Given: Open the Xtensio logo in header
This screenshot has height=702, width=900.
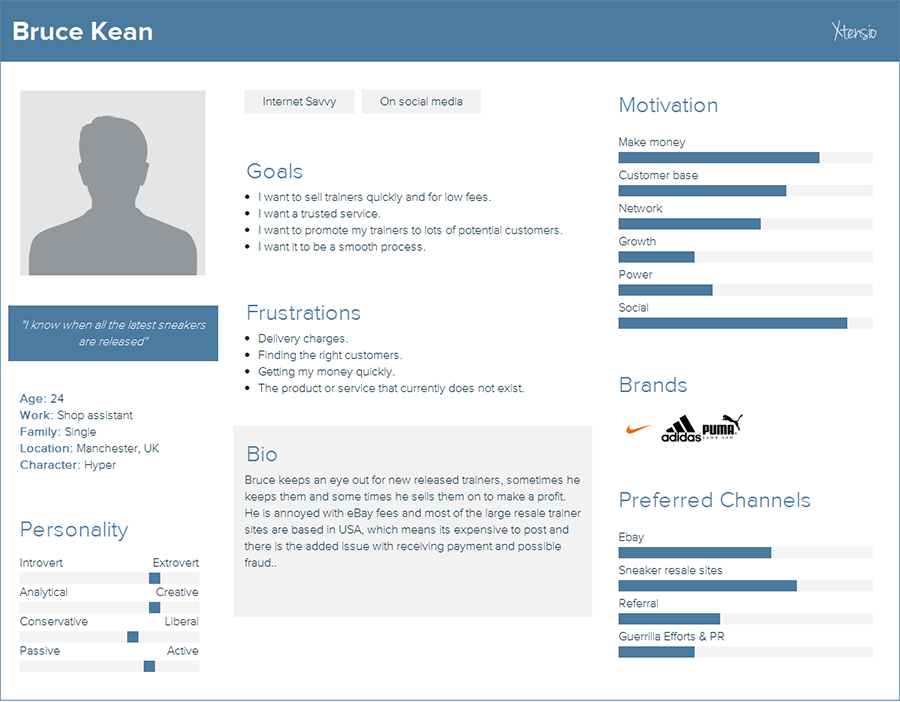Looking at the screenshot, I should pyautogui.click(x=854, y=30).
